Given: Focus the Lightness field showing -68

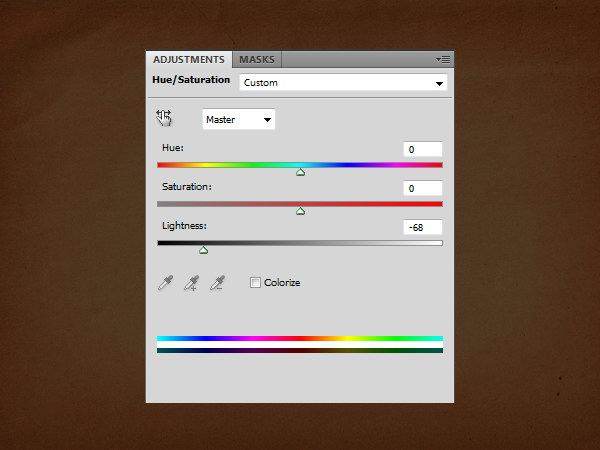Looking at the screenshot, I should click(x=423, y=227).
